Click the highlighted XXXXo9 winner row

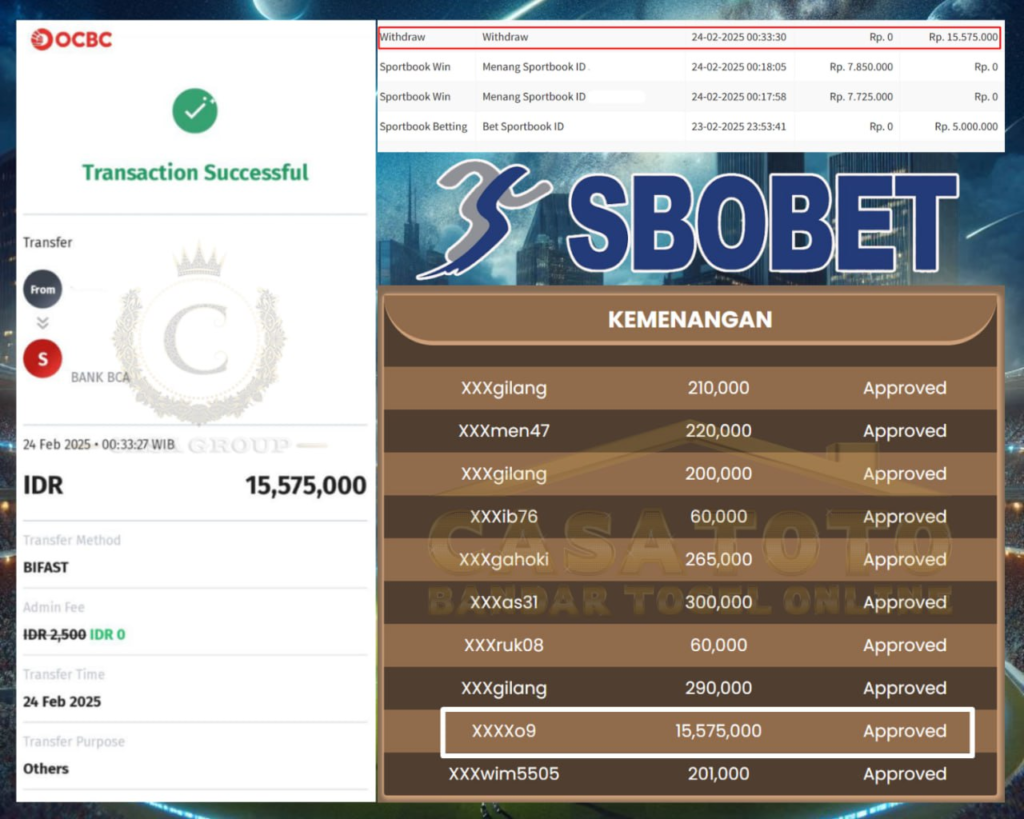(706, 731)
